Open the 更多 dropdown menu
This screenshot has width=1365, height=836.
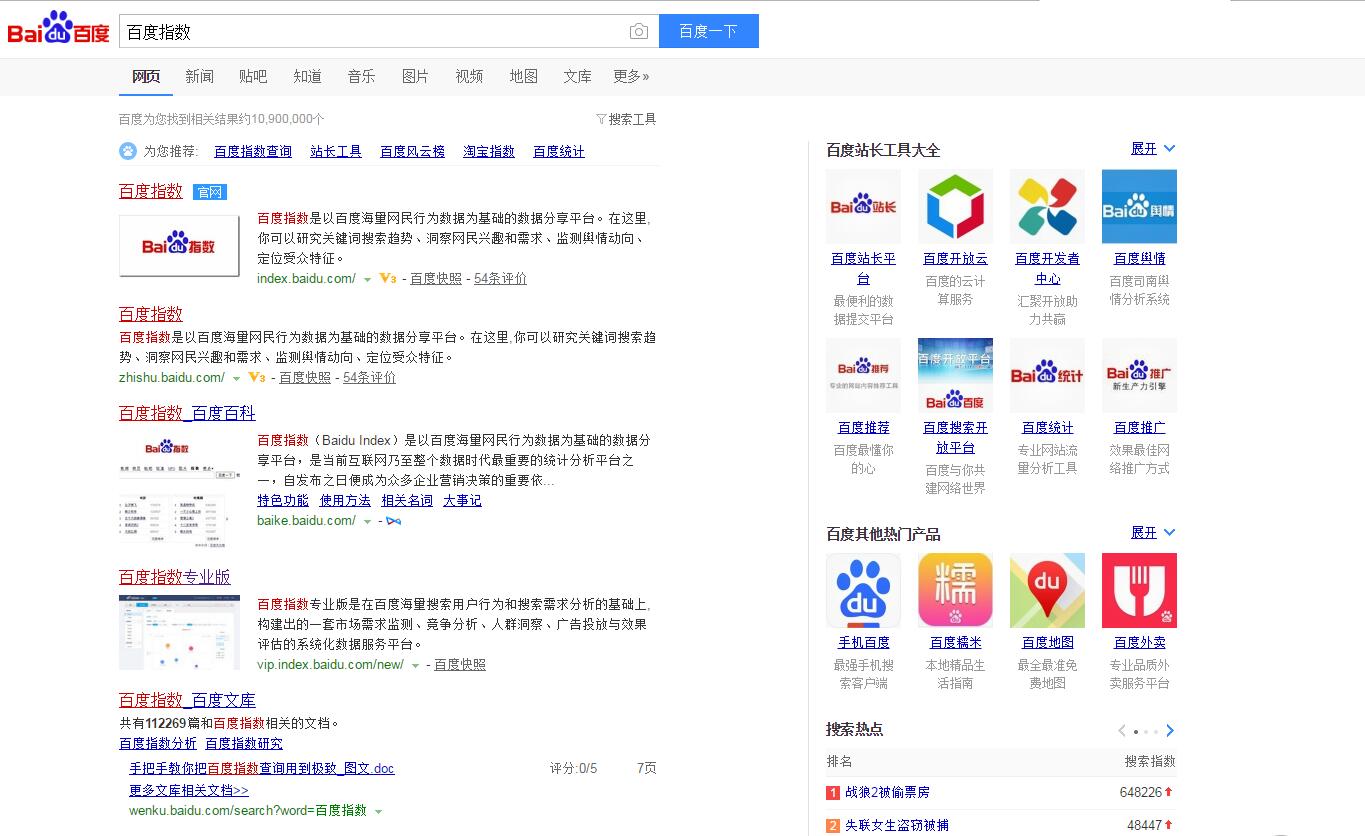point(631,76)
